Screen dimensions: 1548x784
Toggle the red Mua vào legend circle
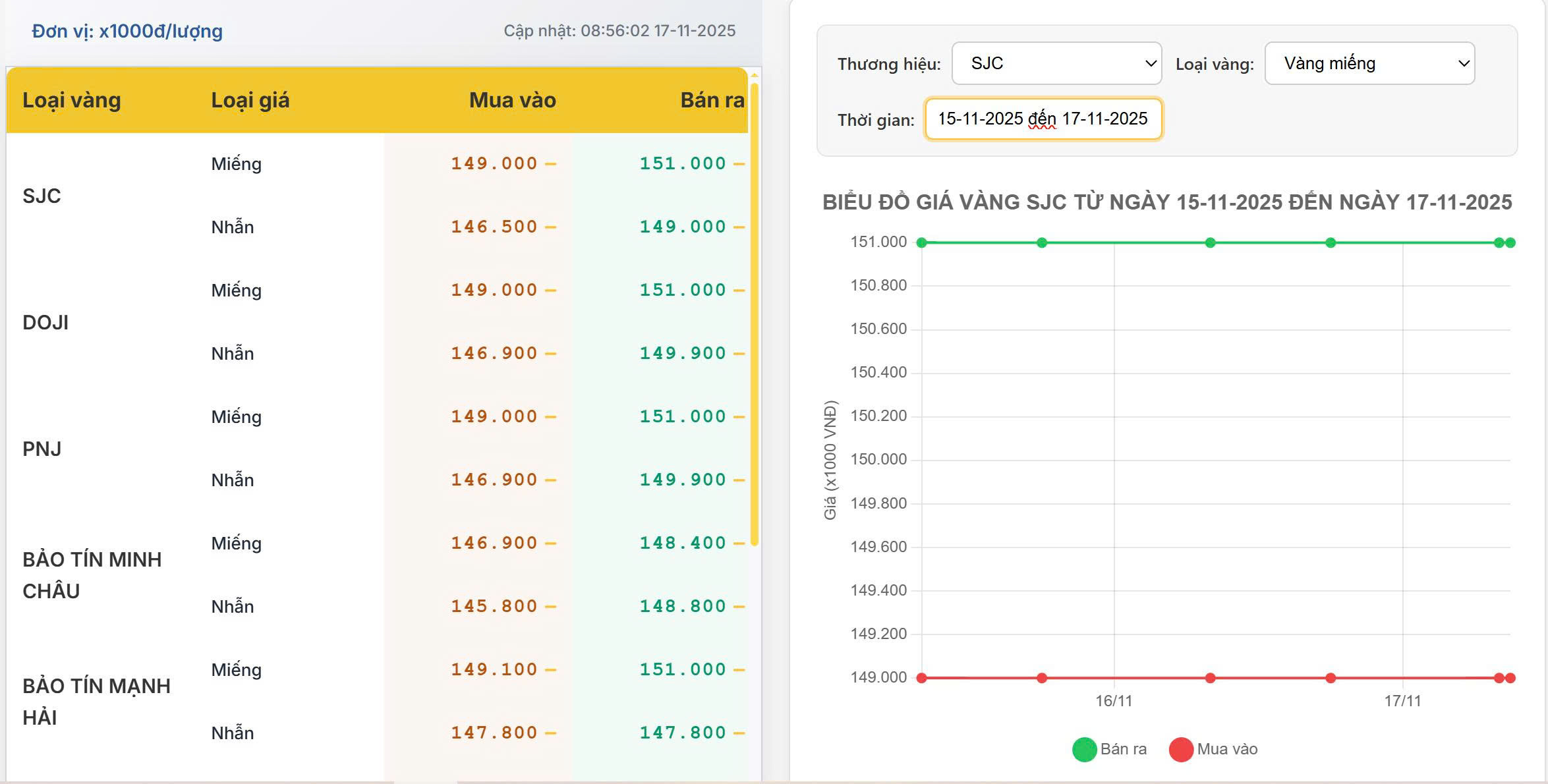pyautogui.click(x=1181, y=749)
